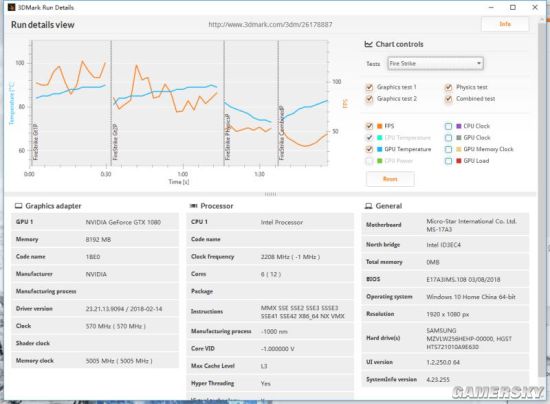Image resolution: width=550 pixels, height=404 pixels.
Task: Select the Intel Processor value
Action: click(x=282, y=222)
